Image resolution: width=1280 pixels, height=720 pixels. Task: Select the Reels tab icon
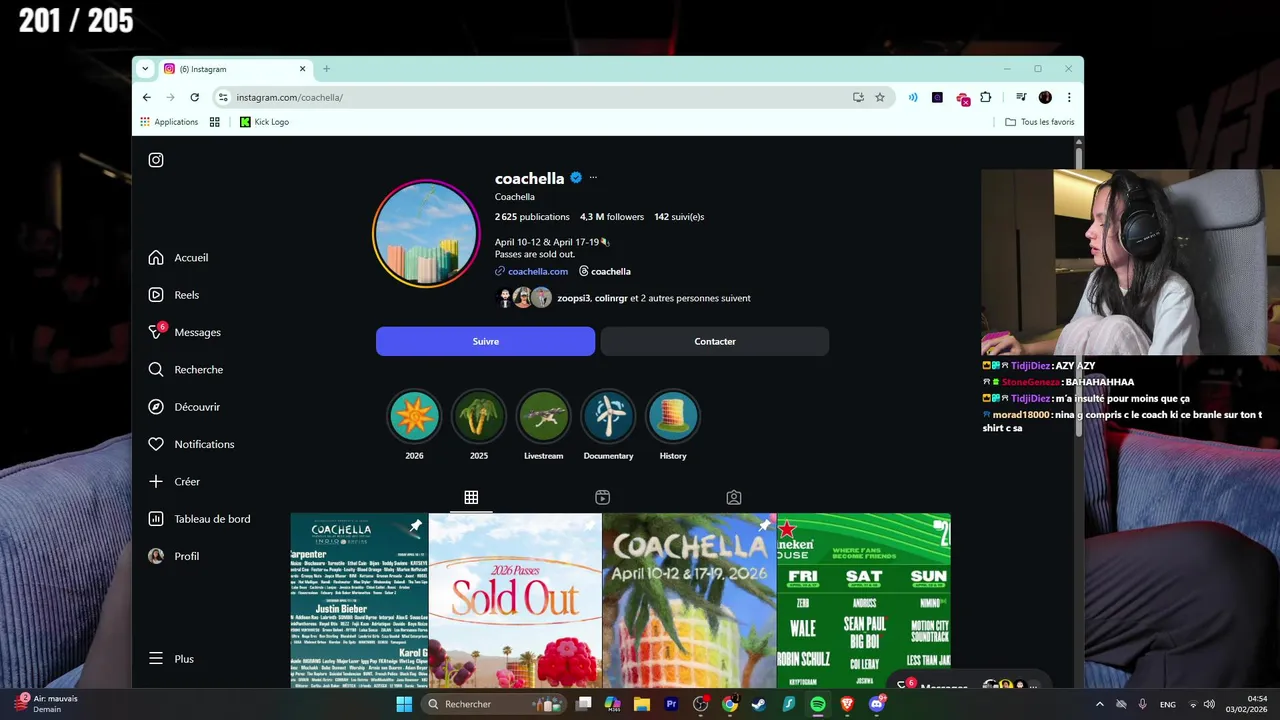[x=602, y=497]
